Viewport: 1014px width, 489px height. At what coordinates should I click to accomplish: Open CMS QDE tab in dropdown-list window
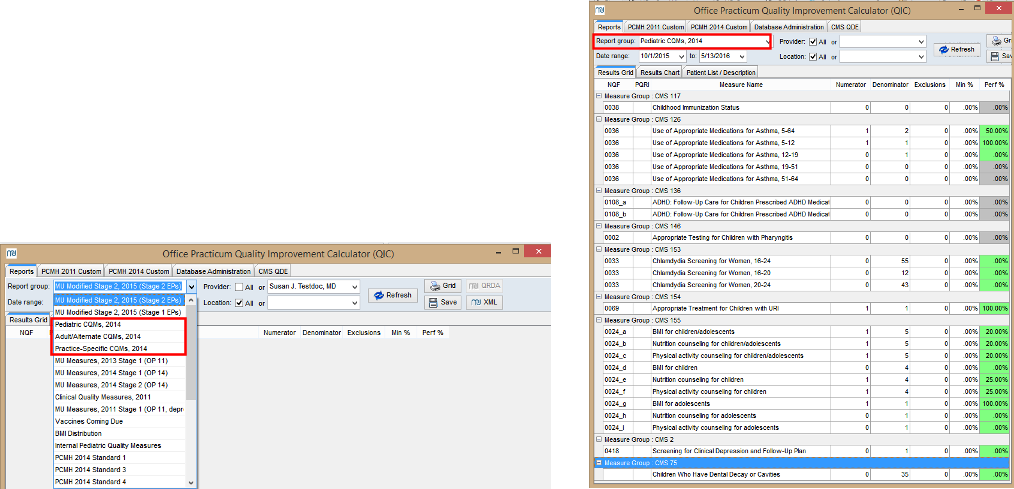coord(274,271)
